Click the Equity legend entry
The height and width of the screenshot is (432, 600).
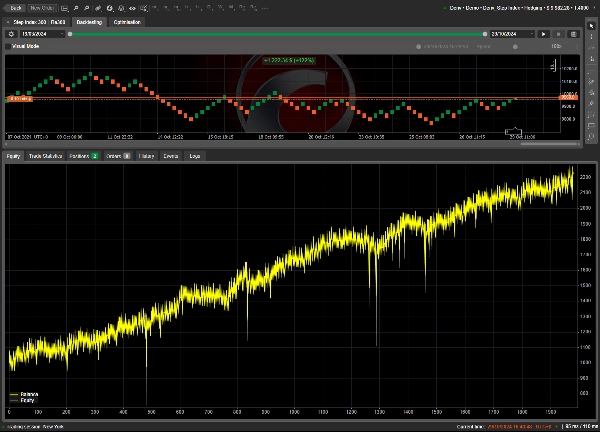point(22,400)
